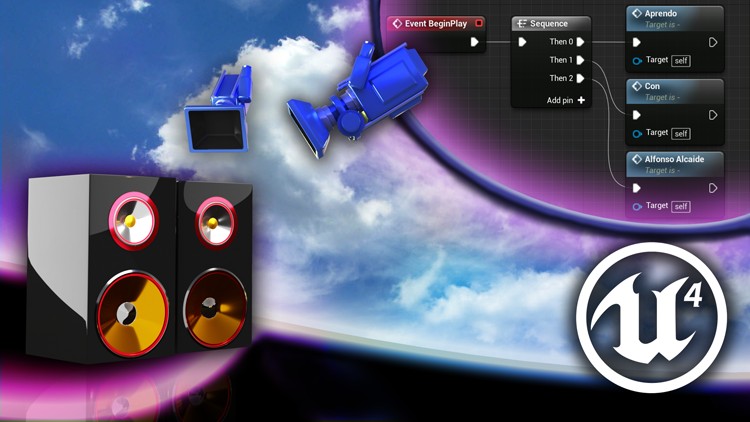Image resolution: width=750 pixels, height=422 pixels.
Task: Click the Con node output execution pin
Action: (x=713, y=115)
